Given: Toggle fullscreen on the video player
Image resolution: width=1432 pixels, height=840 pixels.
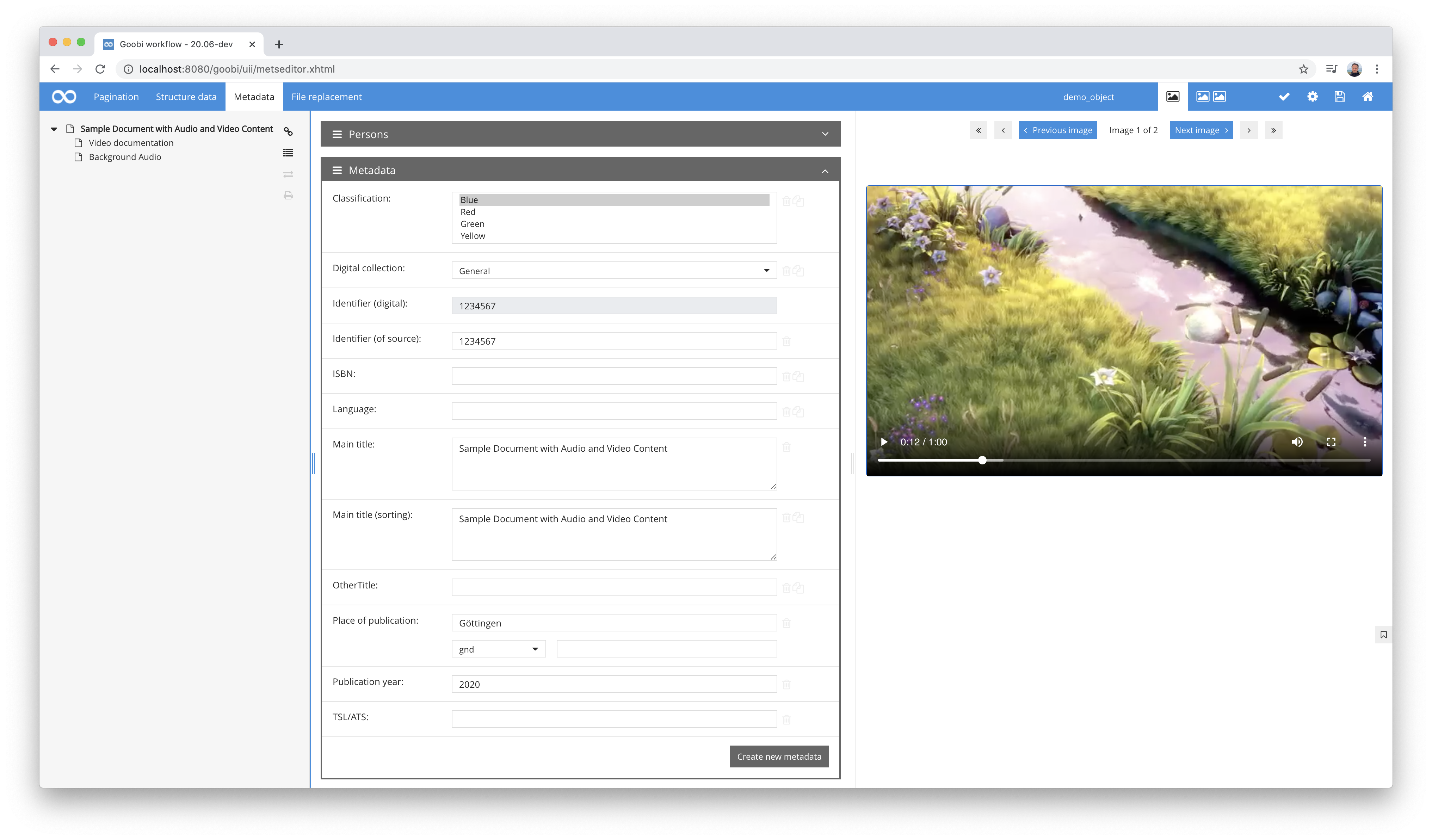Looking at the screenshot, I should click(1331, 441).
